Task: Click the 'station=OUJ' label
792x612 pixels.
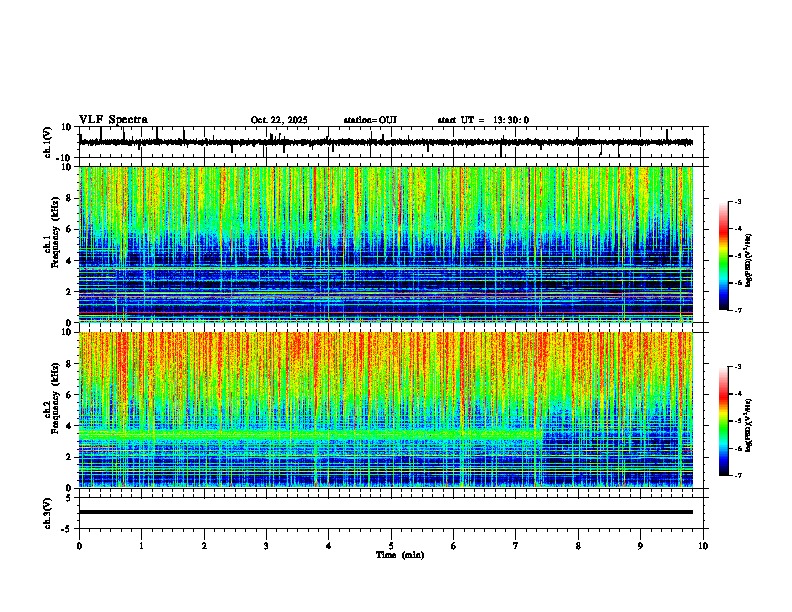Action: click(x=370, y=120)
